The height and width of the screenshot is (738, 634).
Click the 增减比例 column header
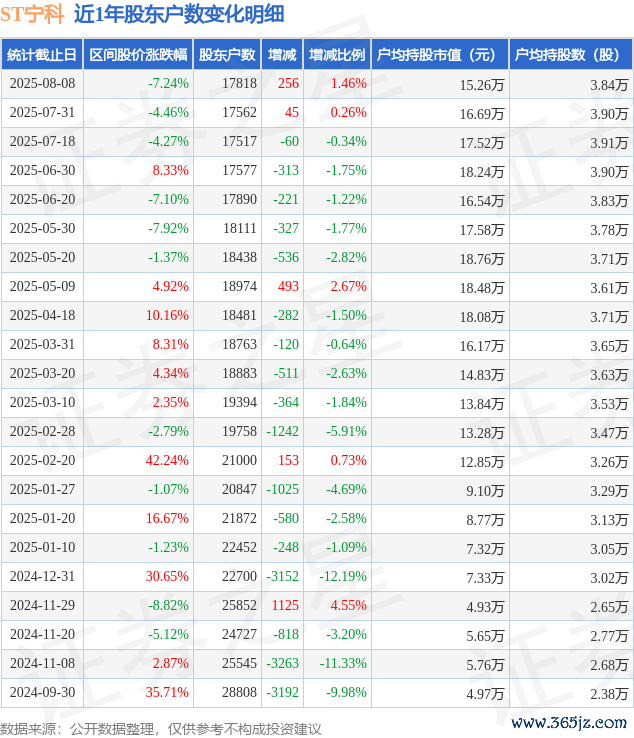337,55
